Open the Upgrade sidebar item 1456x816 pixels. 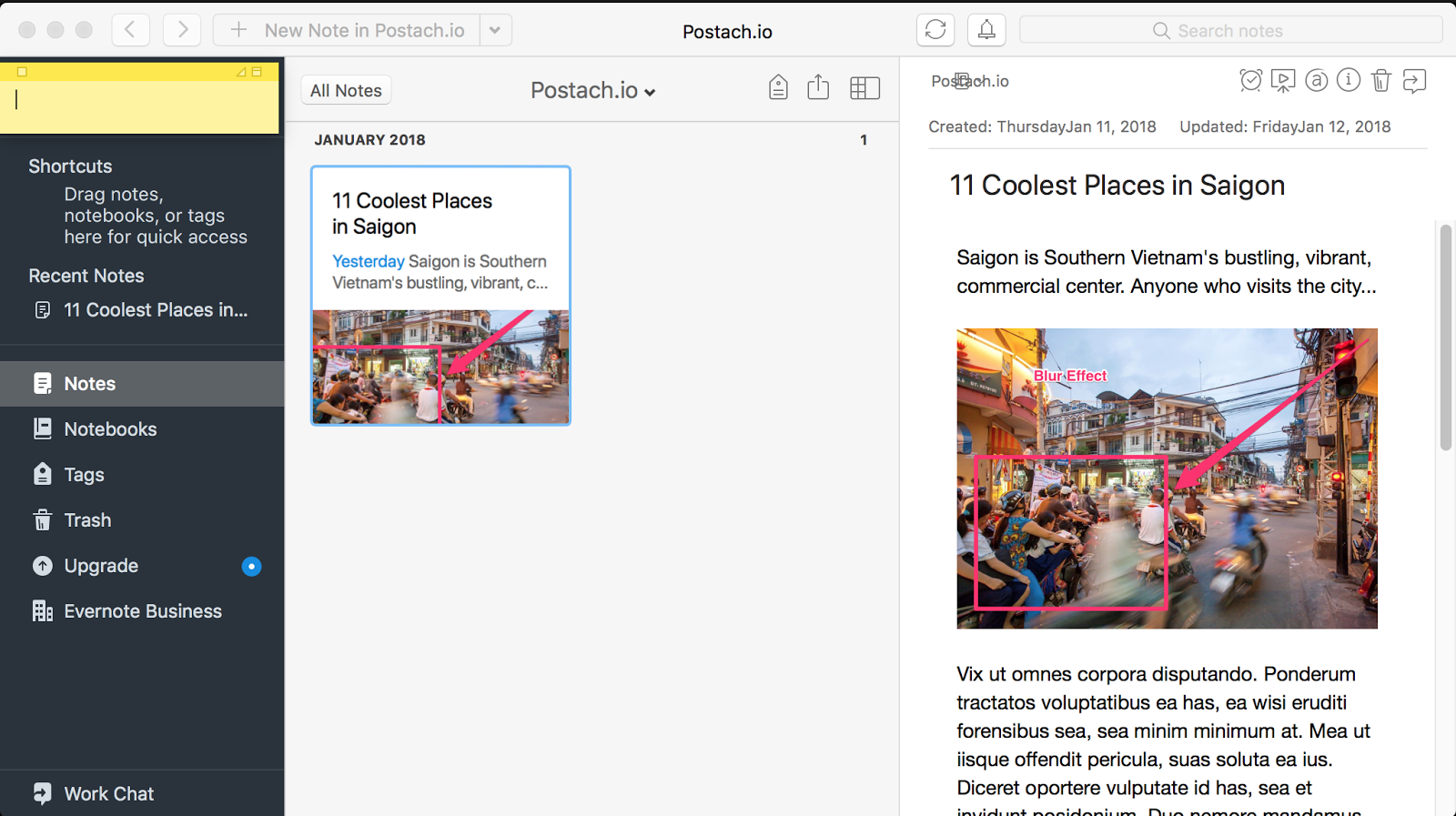tap(142, 566)
